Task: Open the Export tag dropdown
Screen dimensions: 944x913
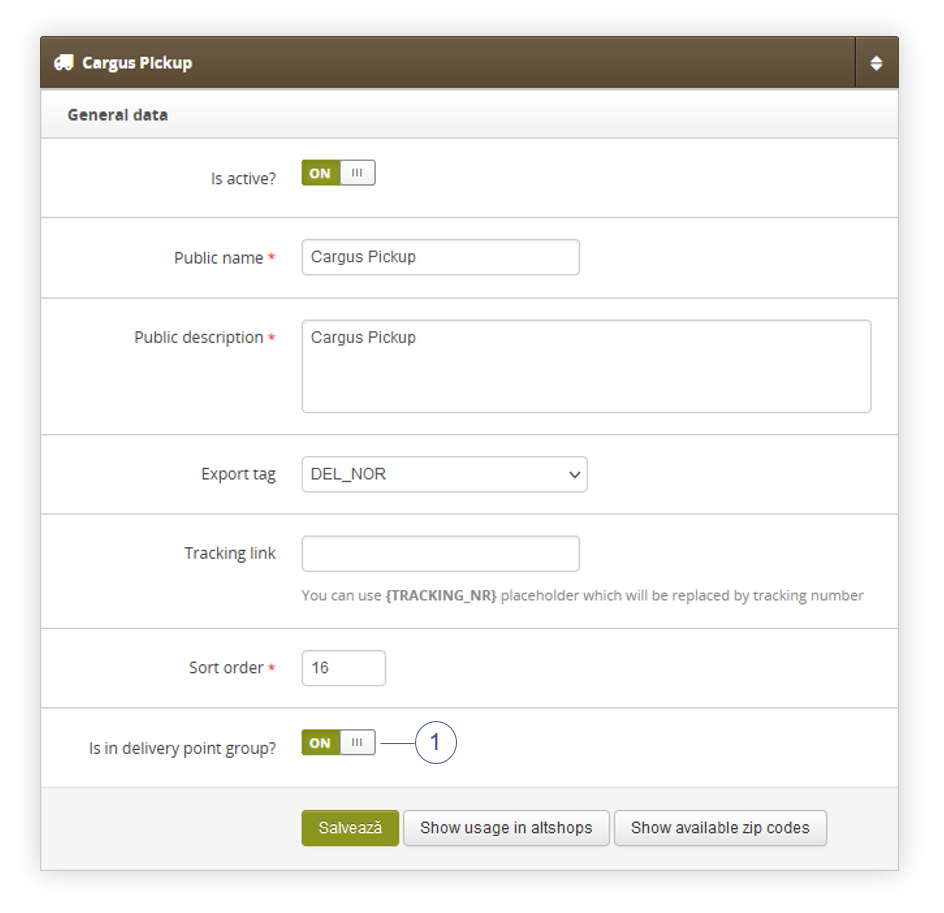Action: pyautogui.click(x=444, y=474)
